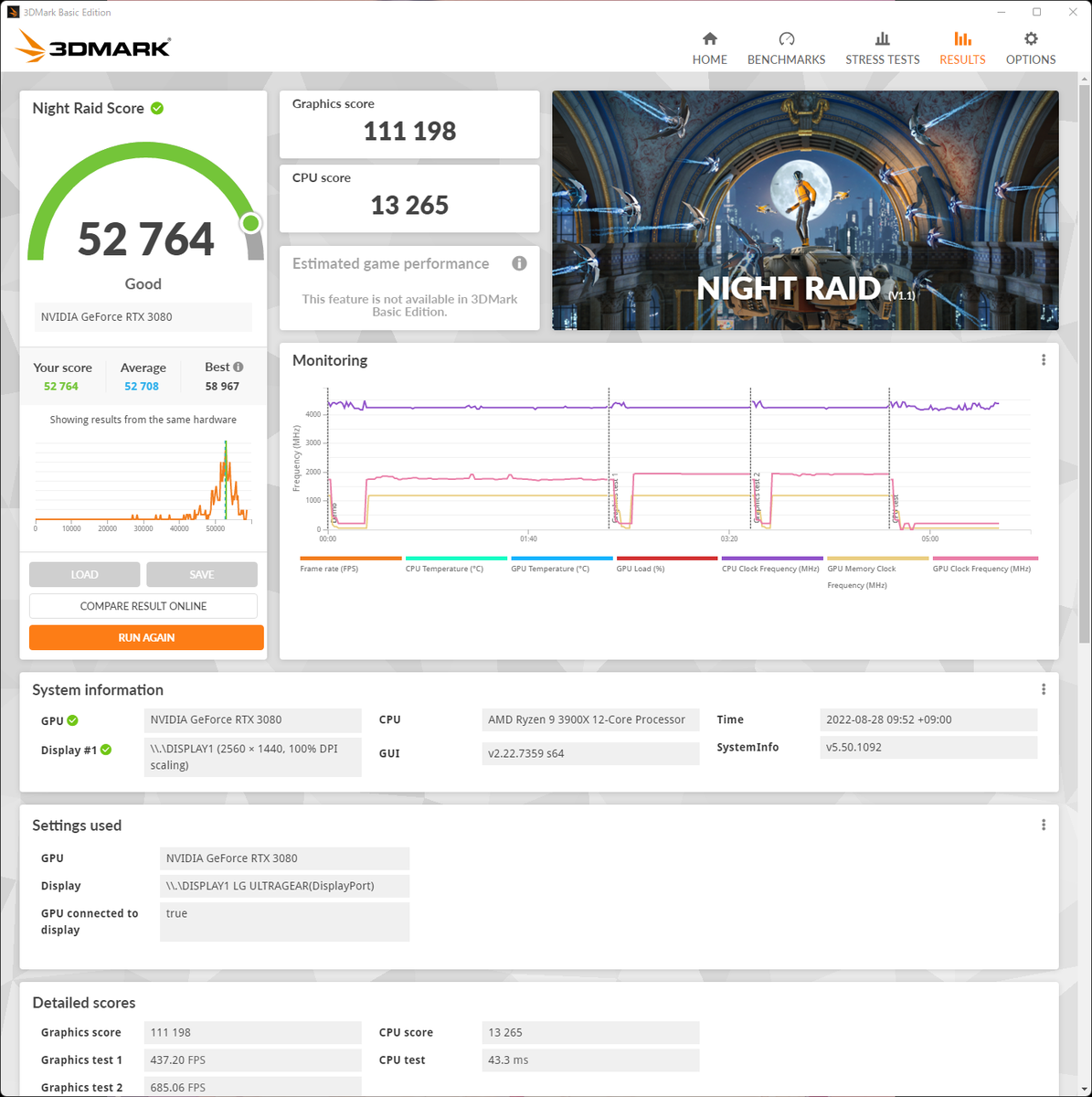
Task: Click the info icon next to Best score
Action: (238, 367)
